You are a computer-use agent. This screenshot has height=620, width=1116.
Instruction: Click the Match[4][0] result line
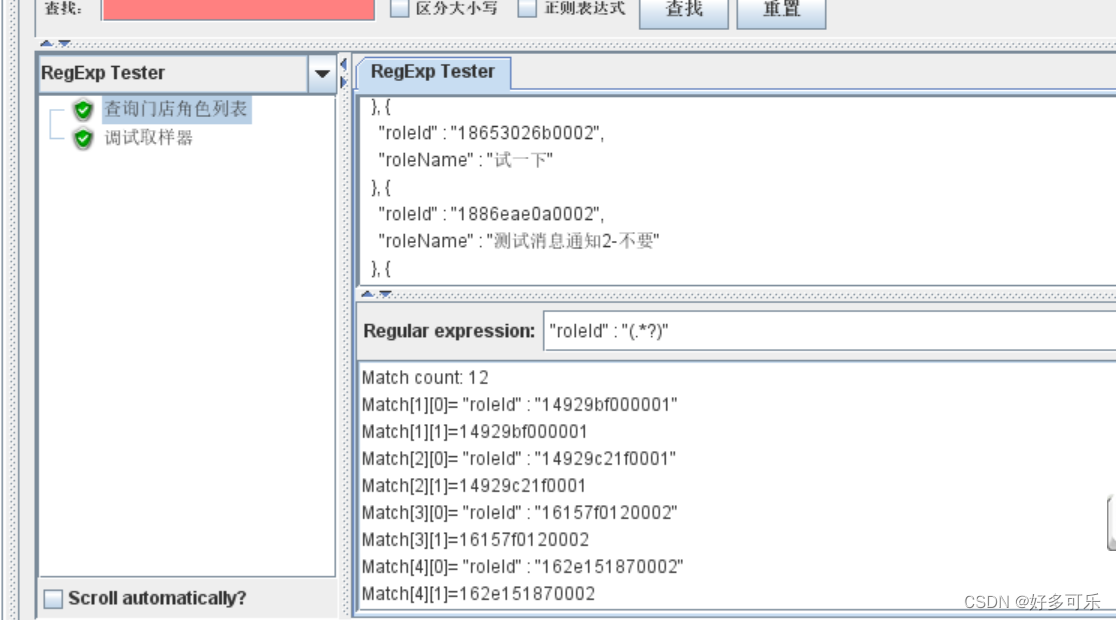coord(522,567)
